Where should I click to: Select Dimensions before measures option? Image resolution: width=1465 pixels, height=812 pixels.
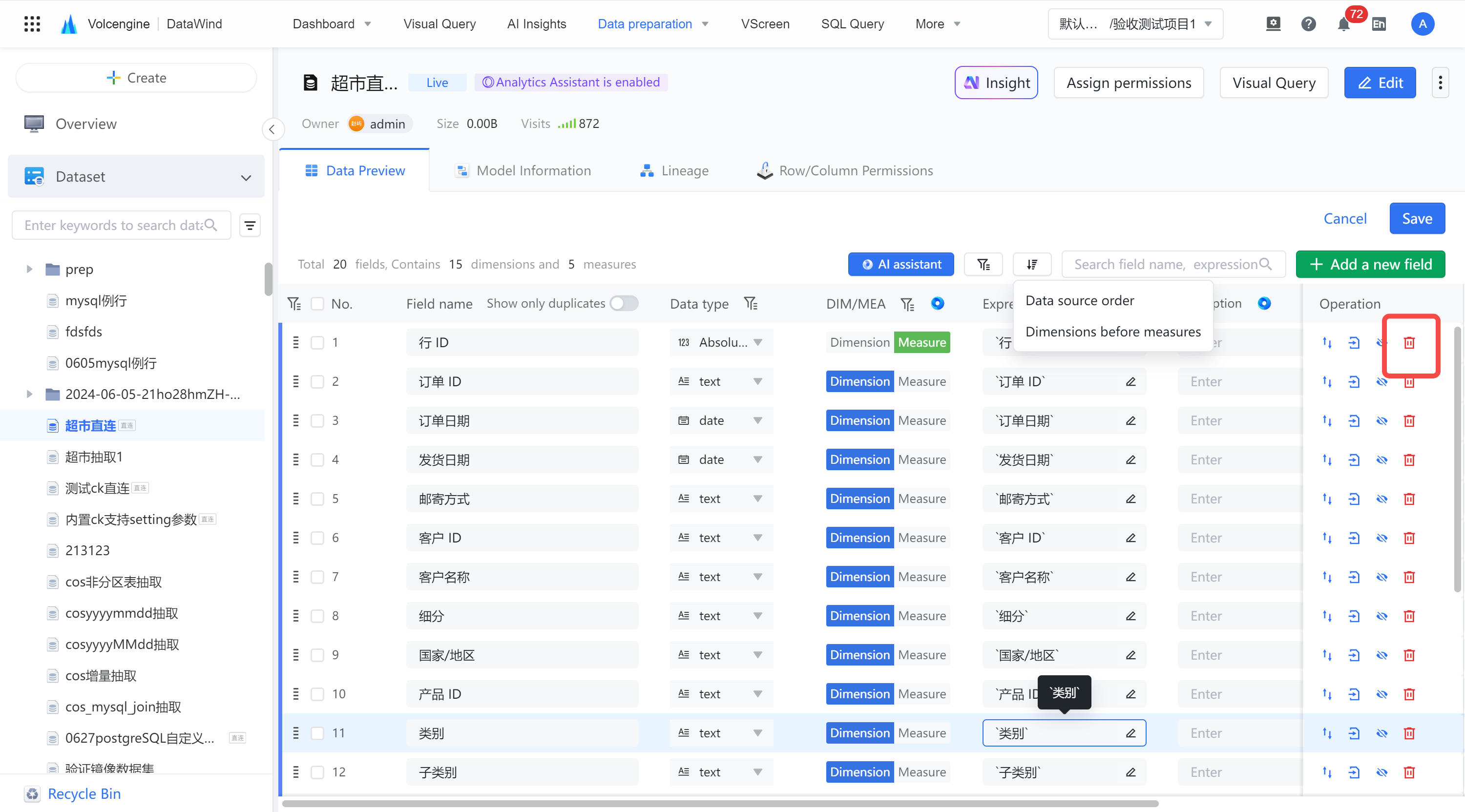[x=1113, y=332]
